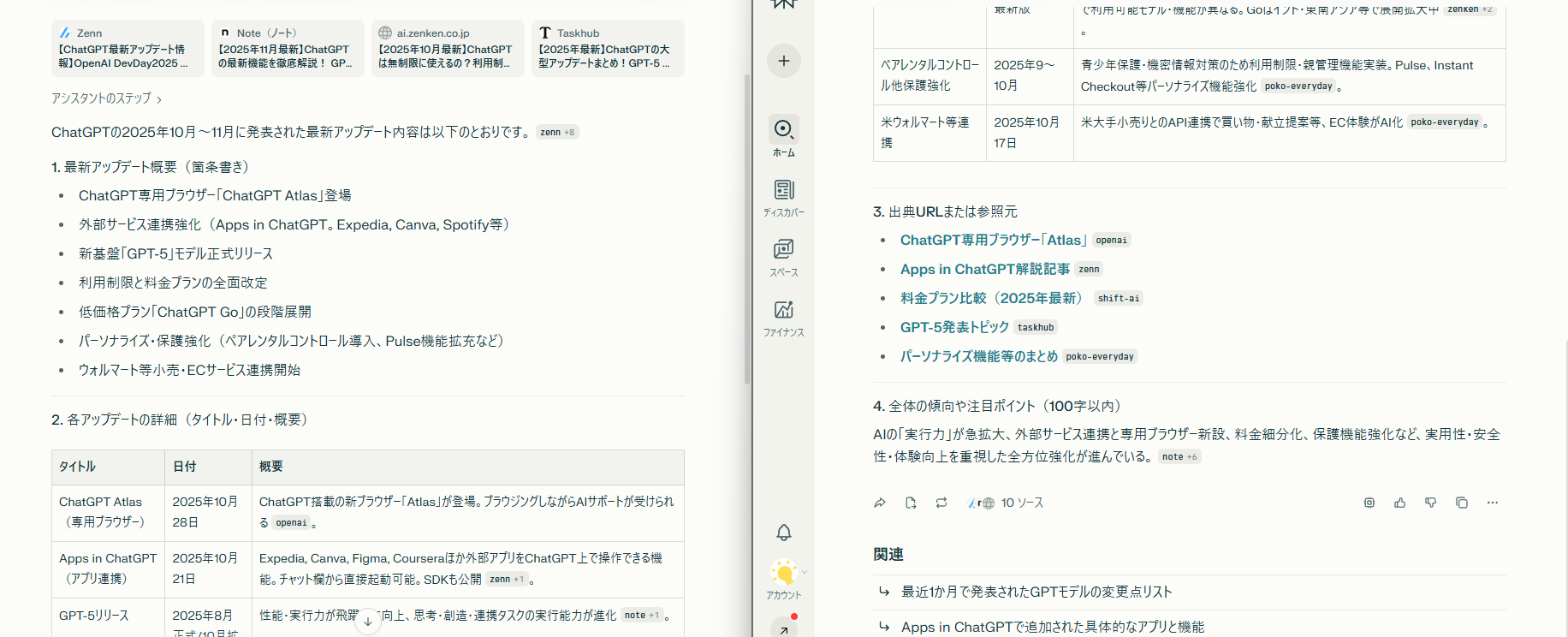Open the Taskhub source card
The height and width of the screenshot is (637, 1568).
click(x=608, y=49)
